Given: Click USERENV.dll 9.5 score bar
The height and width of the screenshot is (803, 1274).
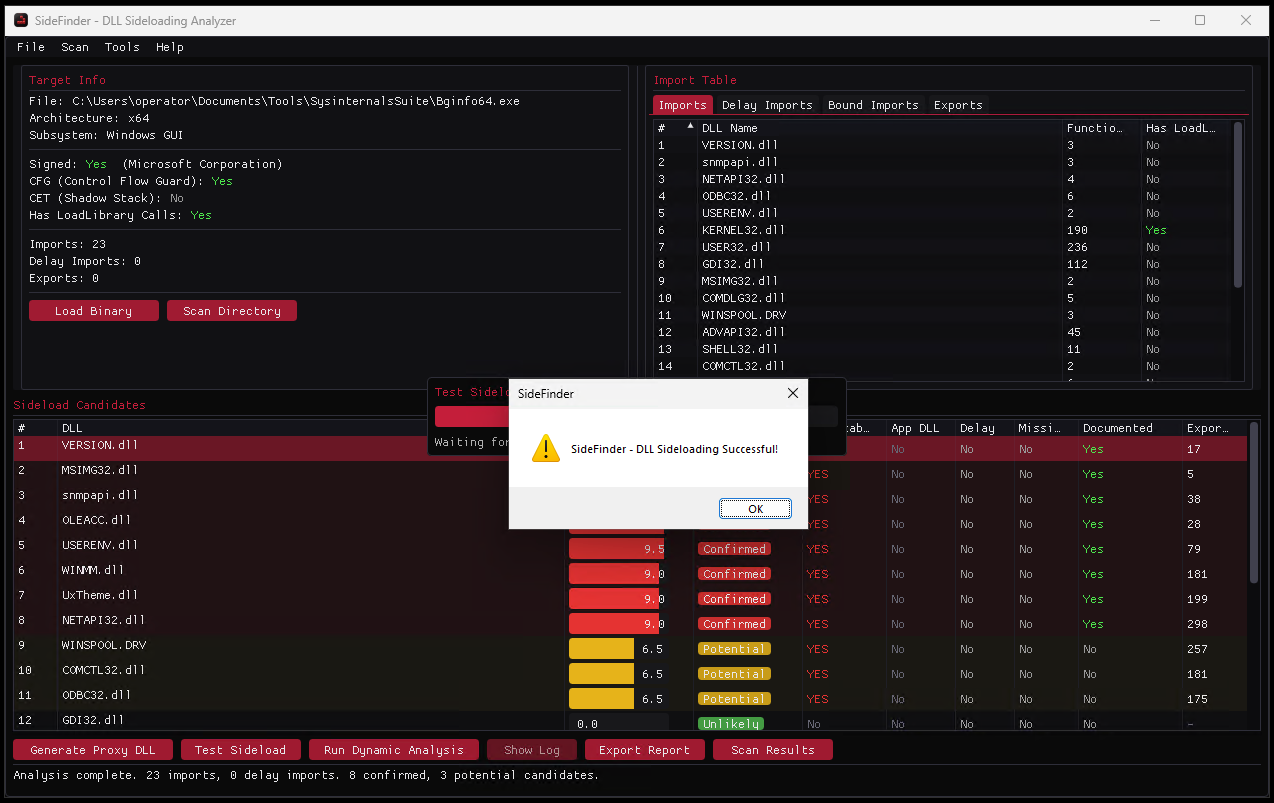Looking at the screenshot, I should 616,549.
